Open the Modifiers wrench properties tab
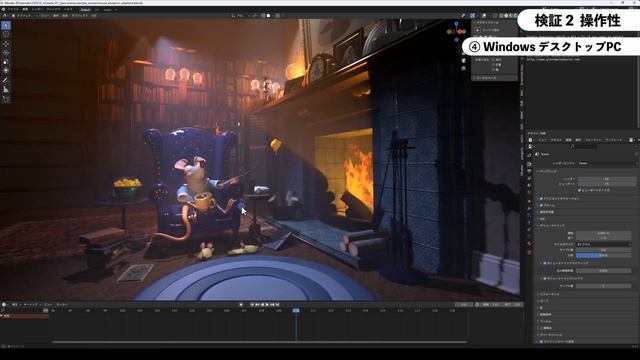Image resolution: width=640 pixels, height=360 pixels. point(529,208)
